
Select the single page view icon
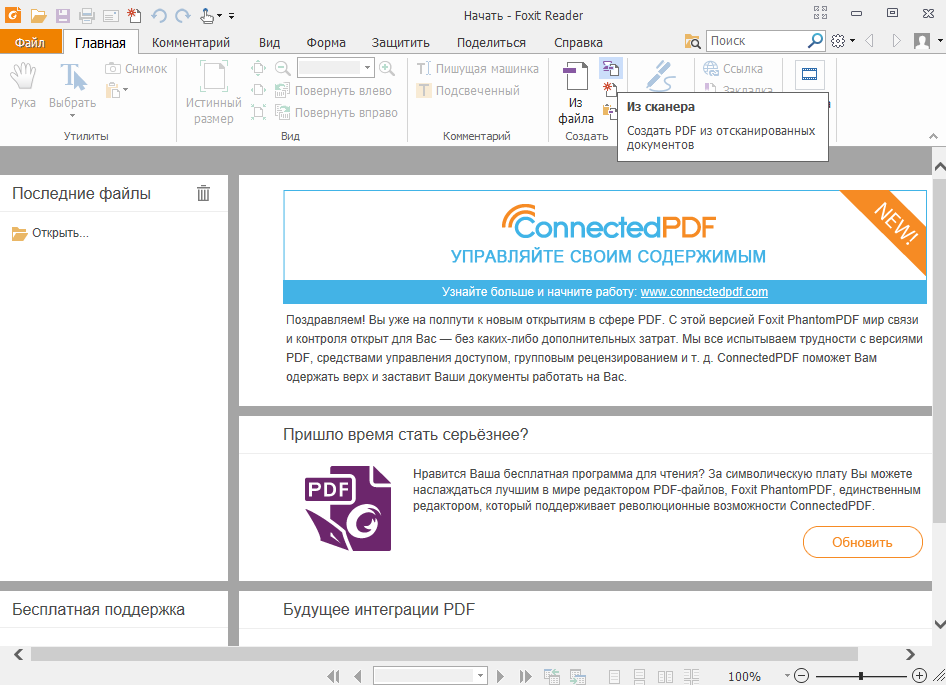click(x=615, y=677)
